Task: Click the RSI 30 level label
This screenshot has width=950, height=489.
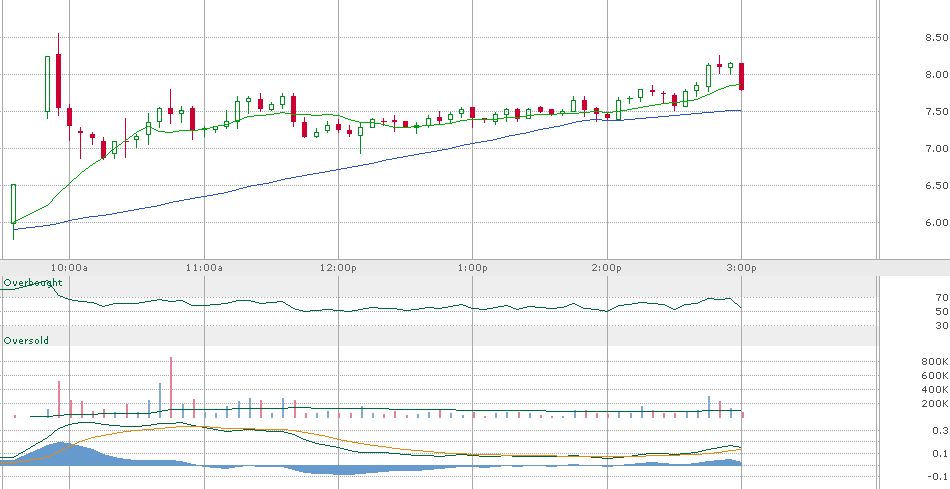Action: click(x=942, y=326)
